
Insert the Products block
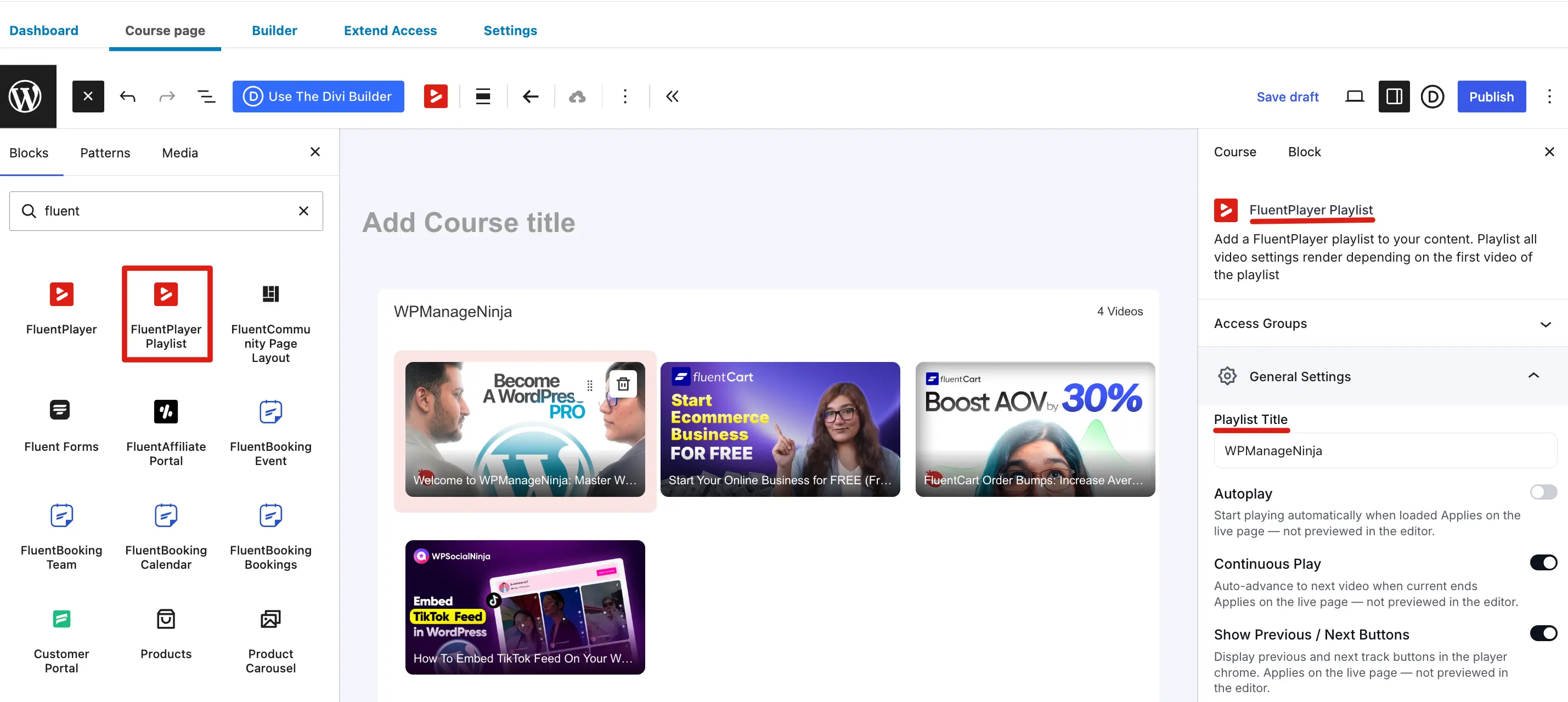(166, 634)
